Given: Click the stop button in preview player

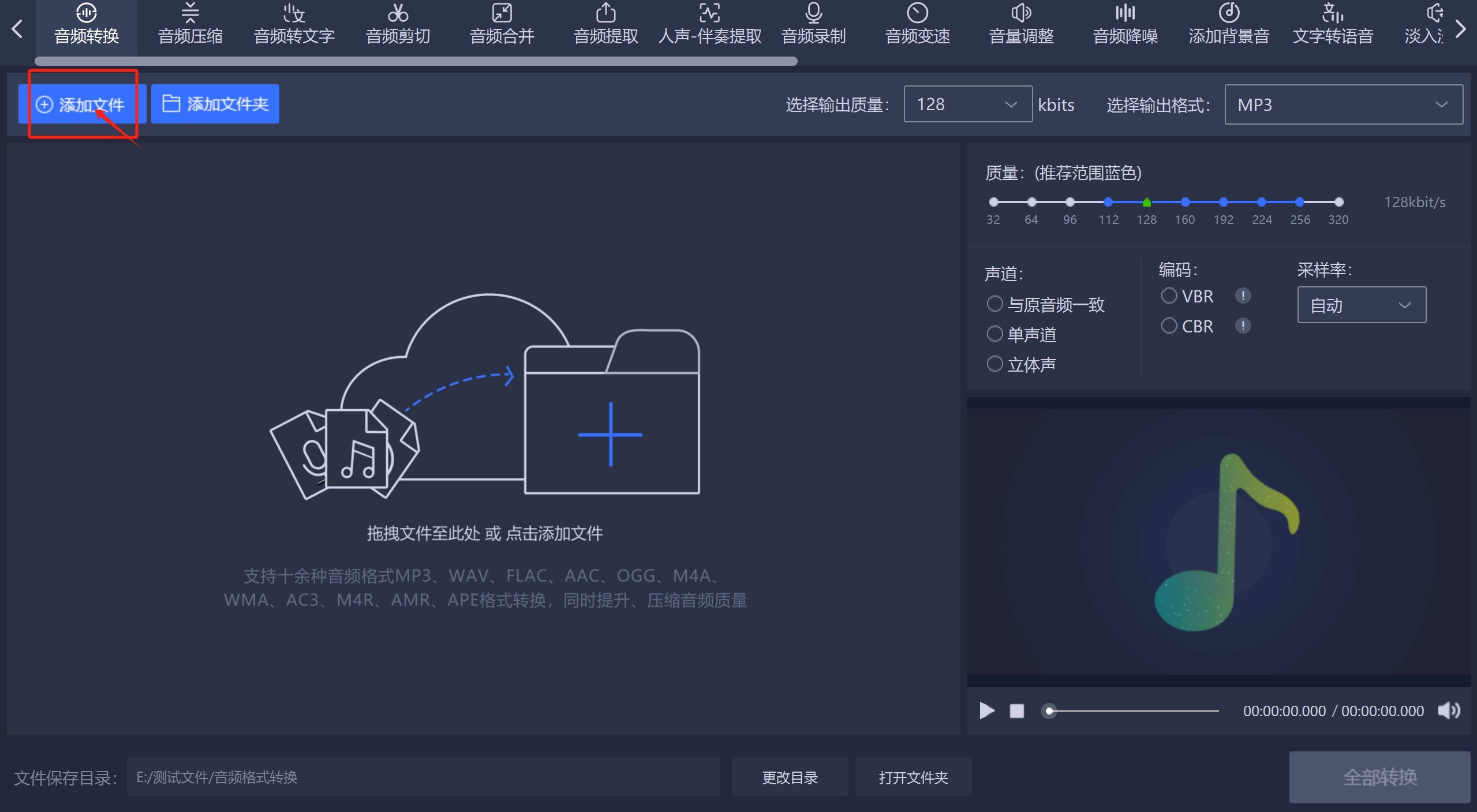Looking at the screenshot, I should (x=1016, y=710).
